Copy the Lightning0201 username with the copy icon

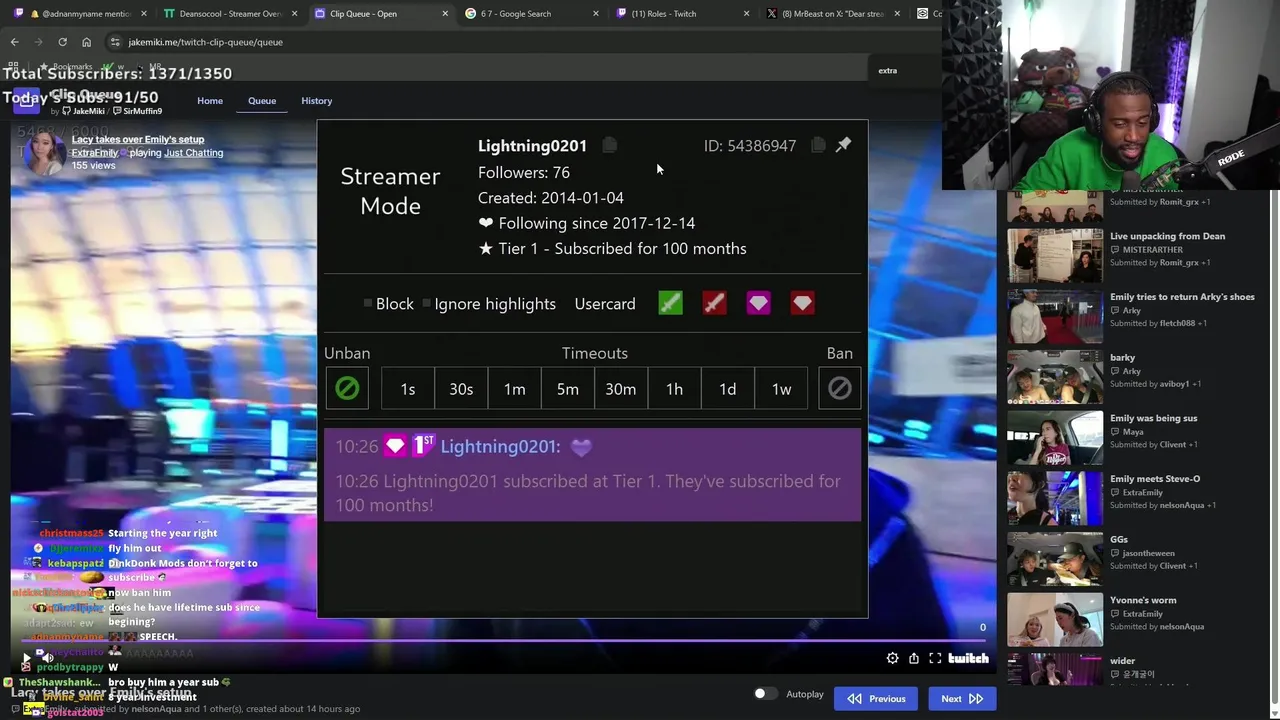tap(609, 146)
